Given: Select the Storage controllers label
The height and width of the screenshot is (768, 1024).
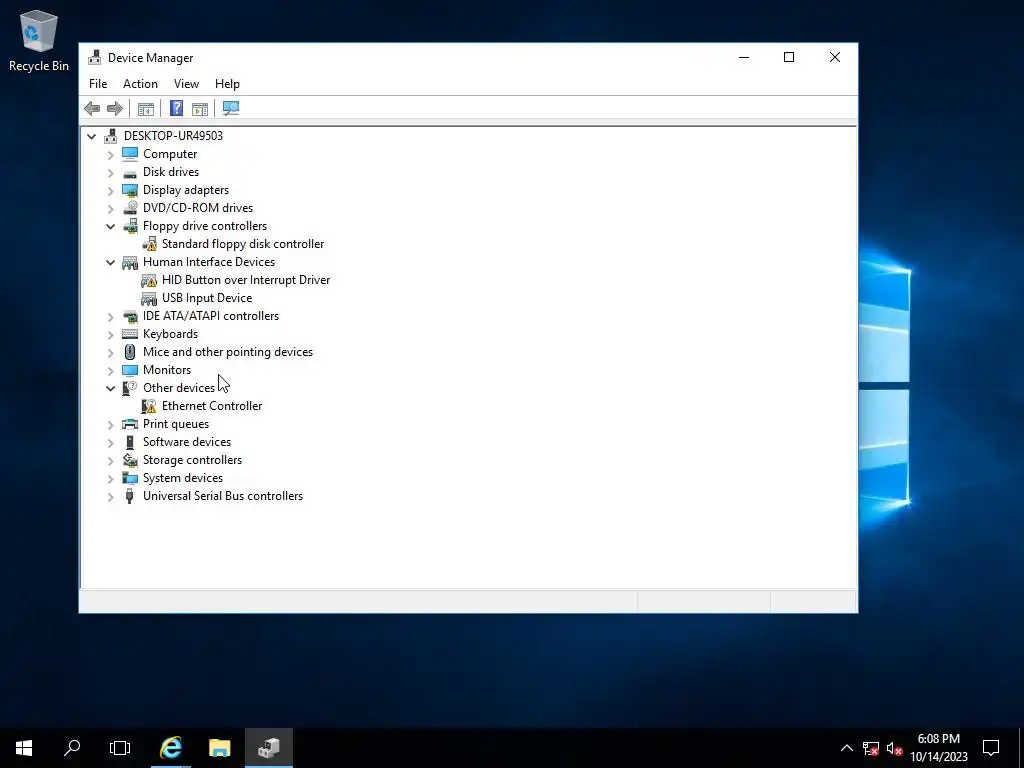Looking at the screenshot, I should [x=193, y=460].
